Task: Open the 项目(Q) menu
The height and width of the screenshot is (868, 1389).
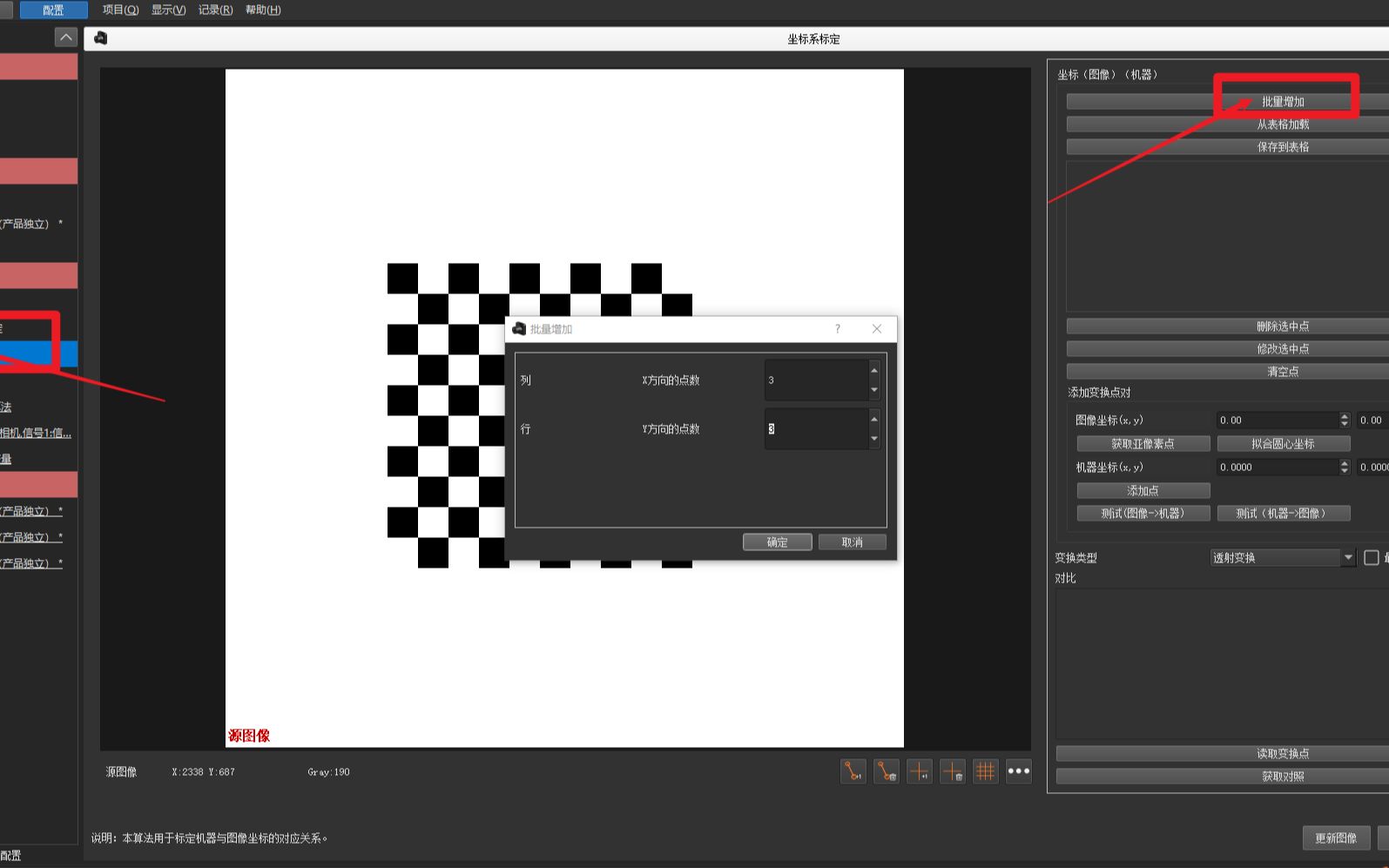Action: pos(120,10)
